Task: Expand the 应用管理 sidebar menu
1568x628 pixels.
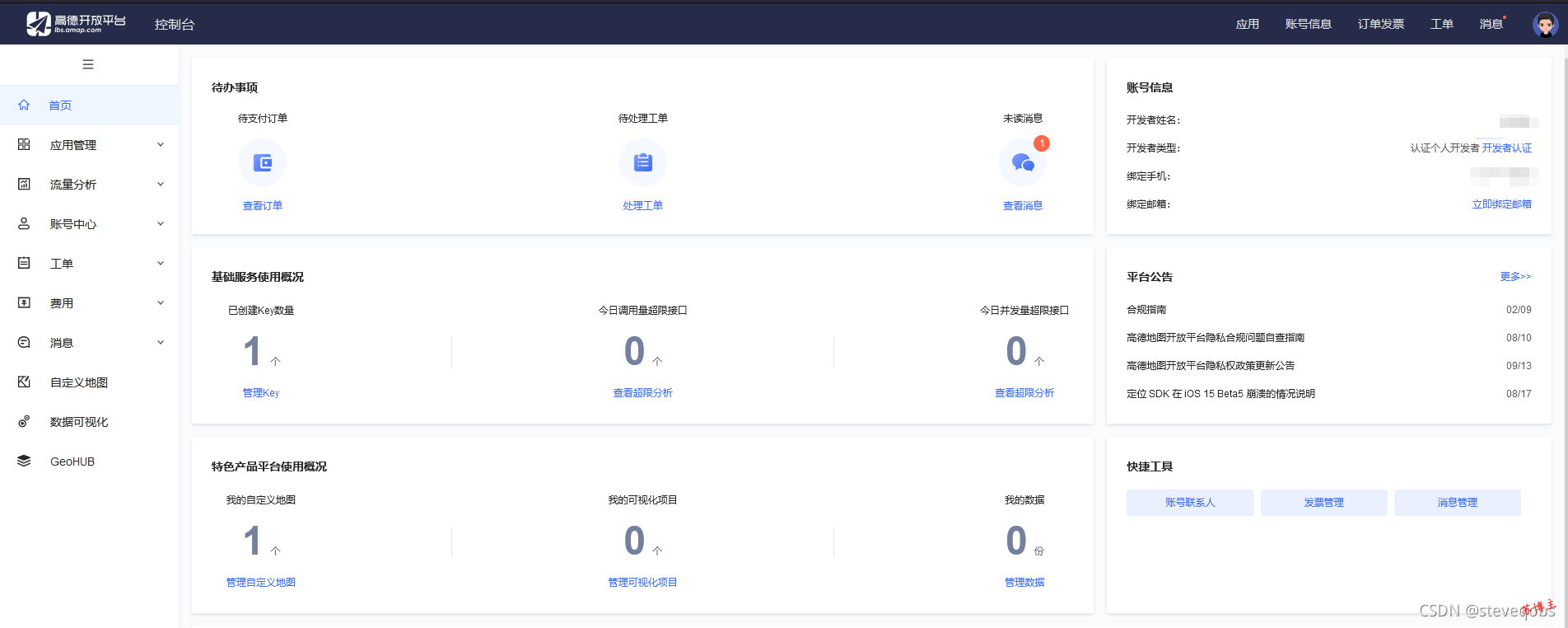Action: (x=89, y=145)
